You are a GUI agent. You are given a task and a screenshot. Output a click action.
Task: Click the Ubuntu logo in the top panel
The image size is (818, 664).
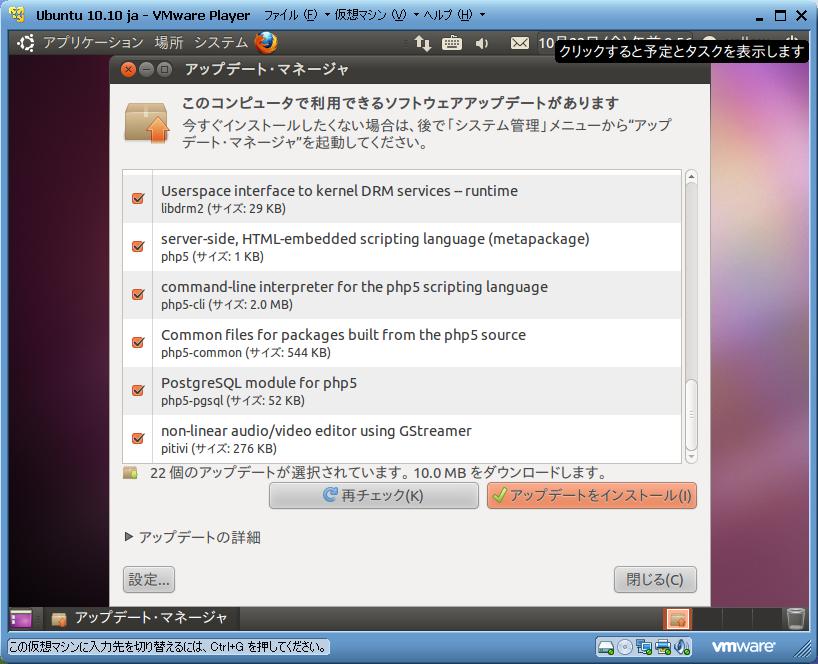(x=26, y=43)
